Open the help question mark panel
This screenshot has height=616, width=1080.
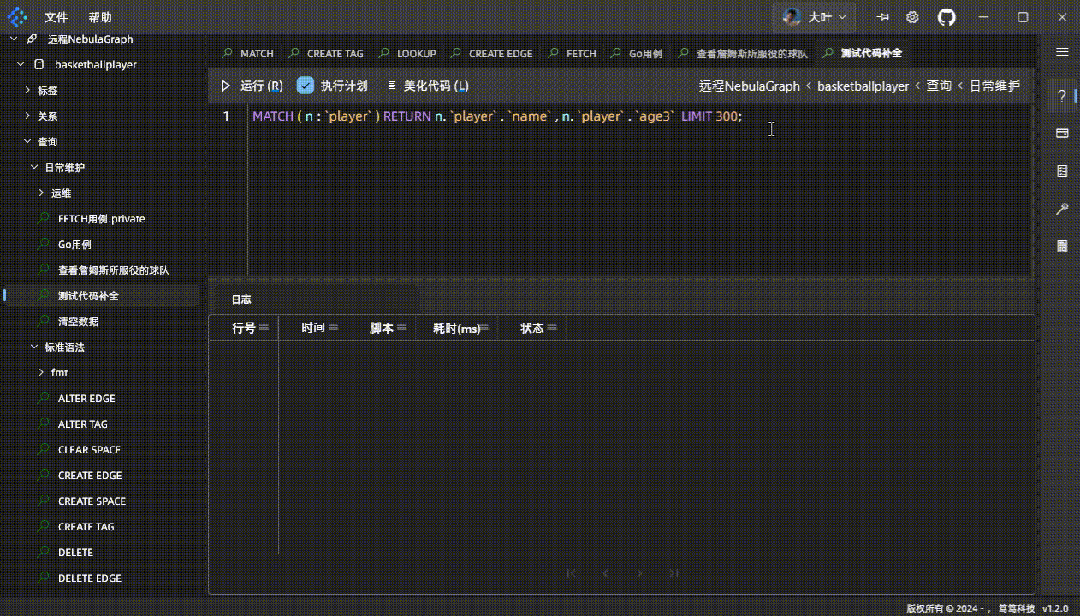(1062, 95)
